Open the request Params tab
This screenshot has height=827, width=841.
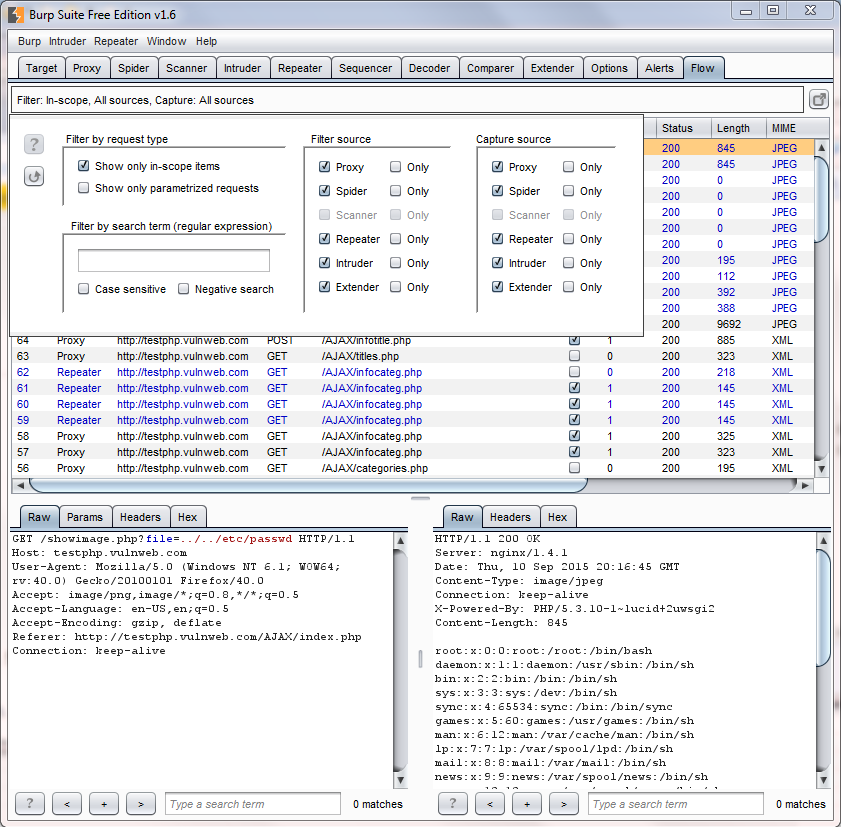[85, 517]
